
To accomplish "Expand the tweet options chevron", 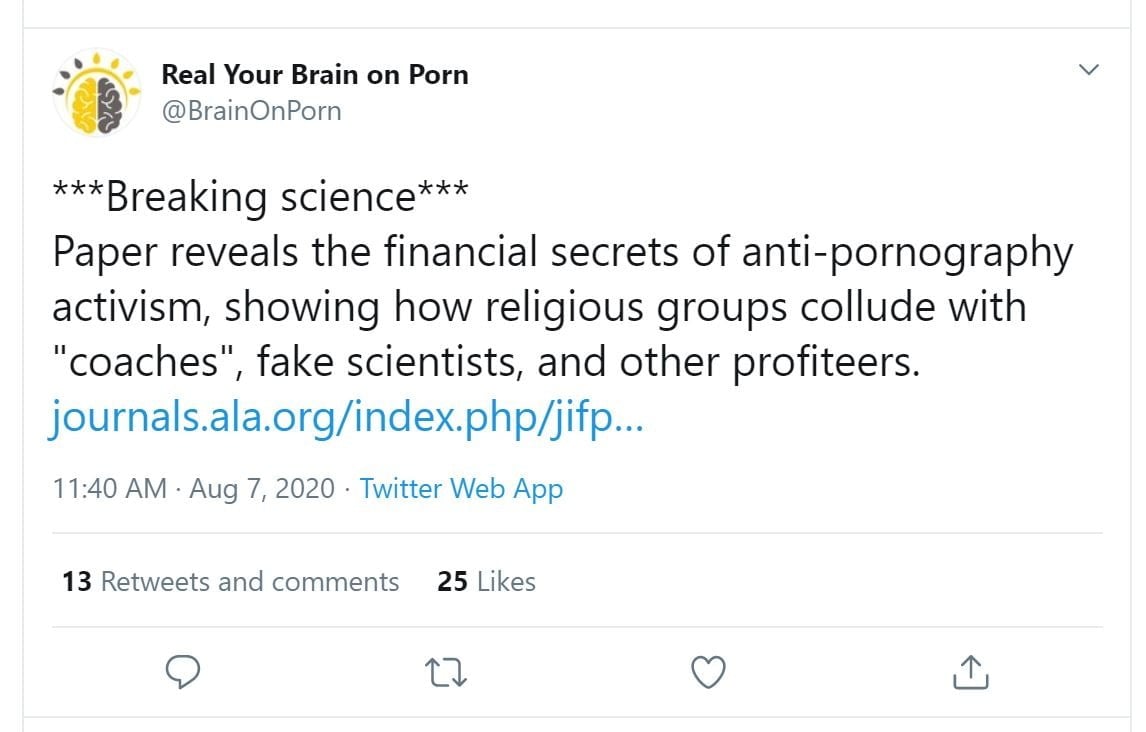I will 1089,70.
